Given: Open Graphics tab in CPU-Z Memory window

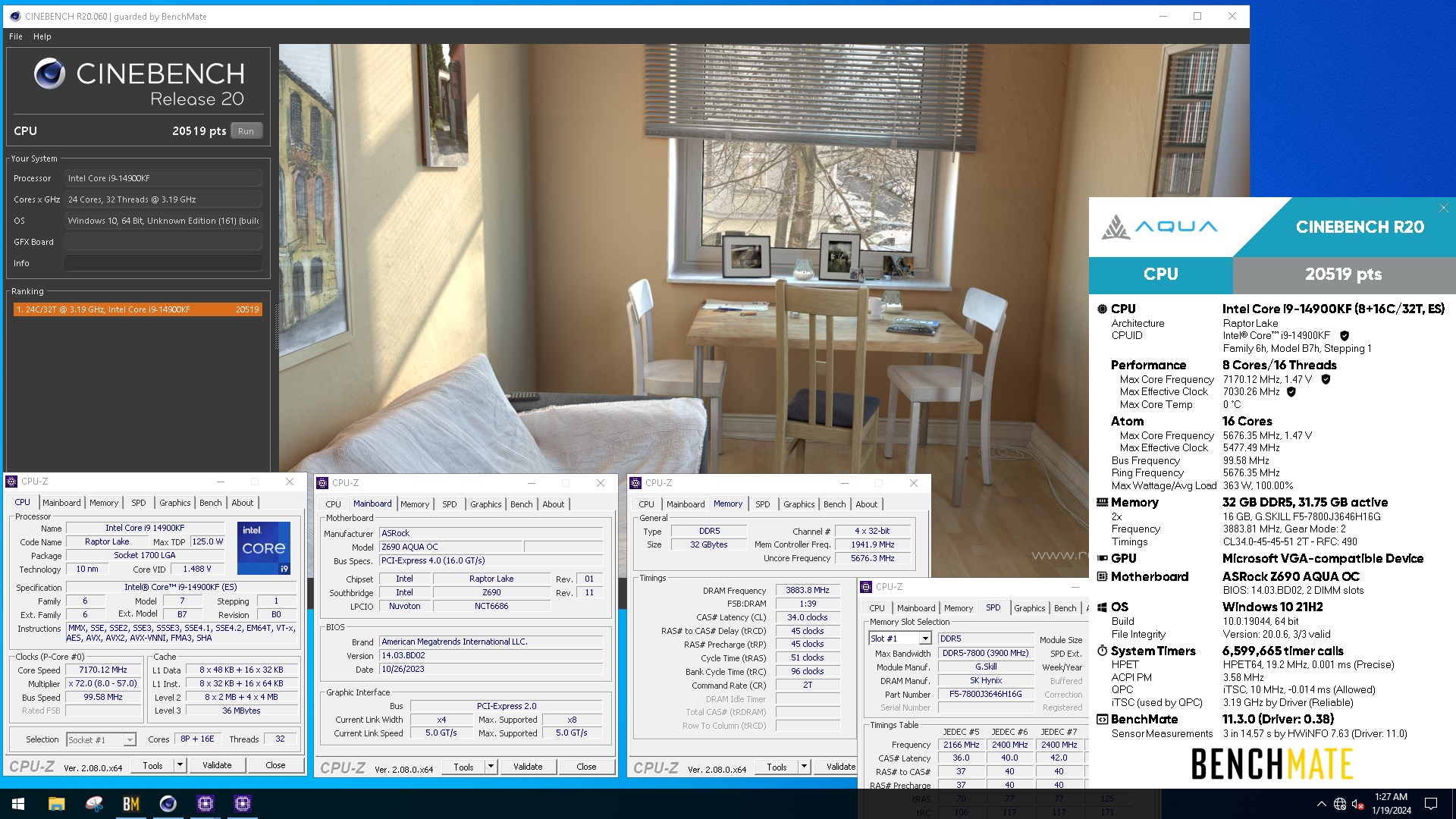Looking at the screenshot, I should [799, 504].
